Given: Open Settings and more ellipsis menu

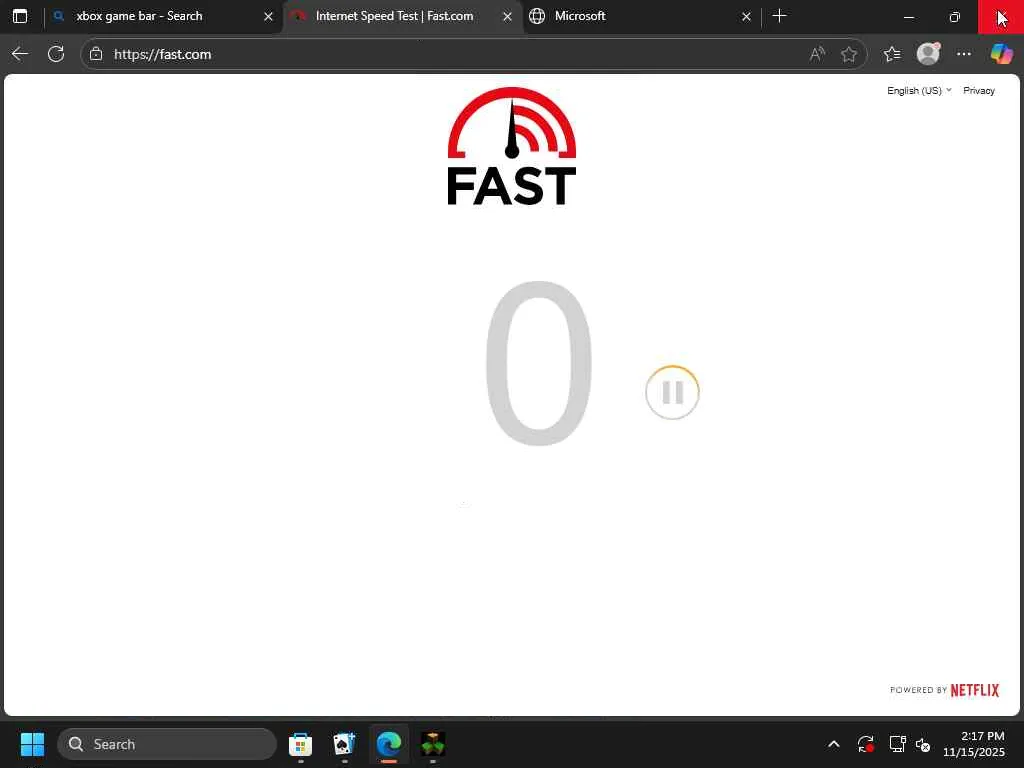Looking at the screenshot, I should coord(964,54).
